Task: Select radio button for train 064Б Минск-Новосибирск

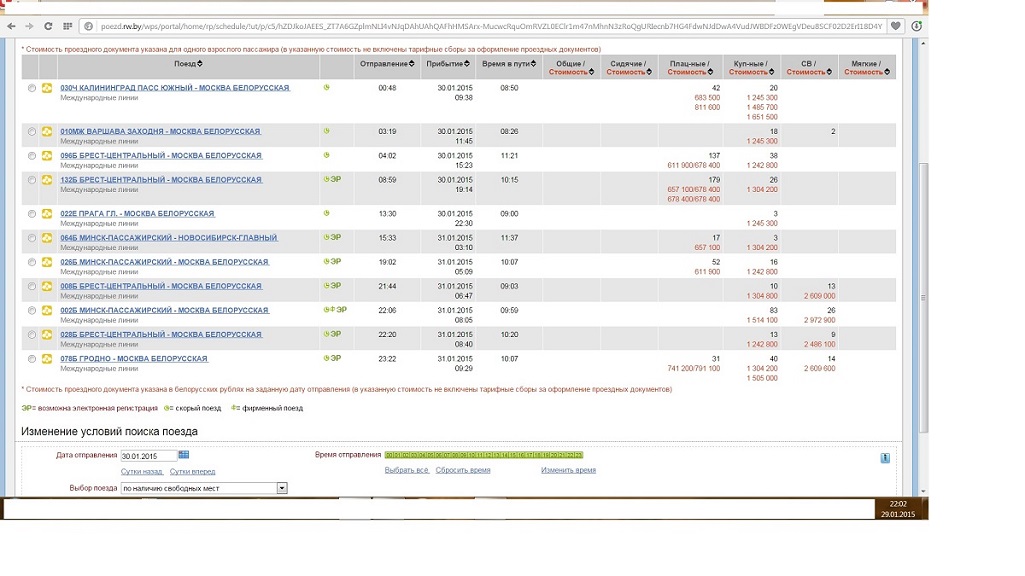Action: point(32,238)
